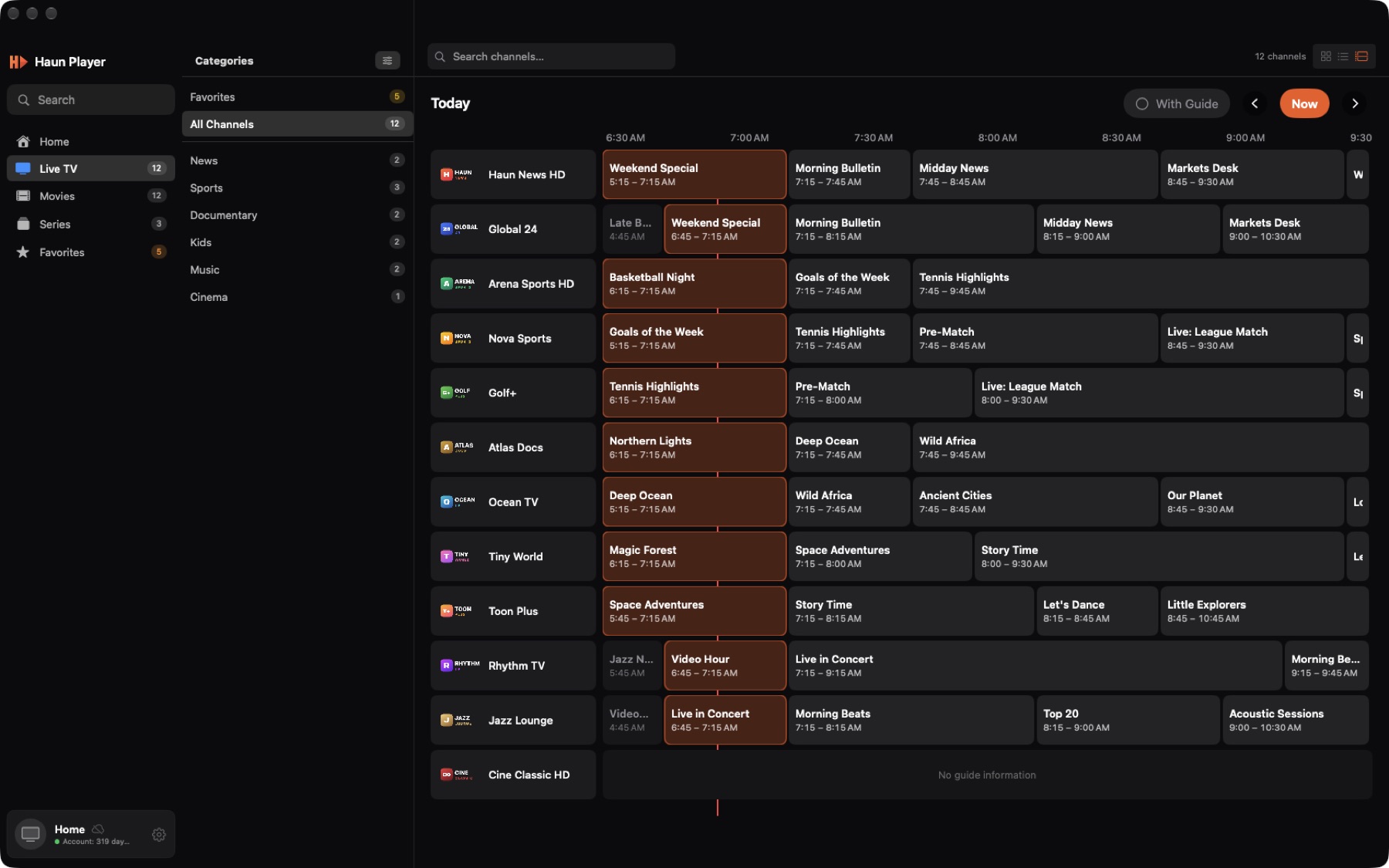Image resolution: width=1389 pixels, height=868 pixels.
Task: Open settings gear in account panel
Action: coord(159,835)
